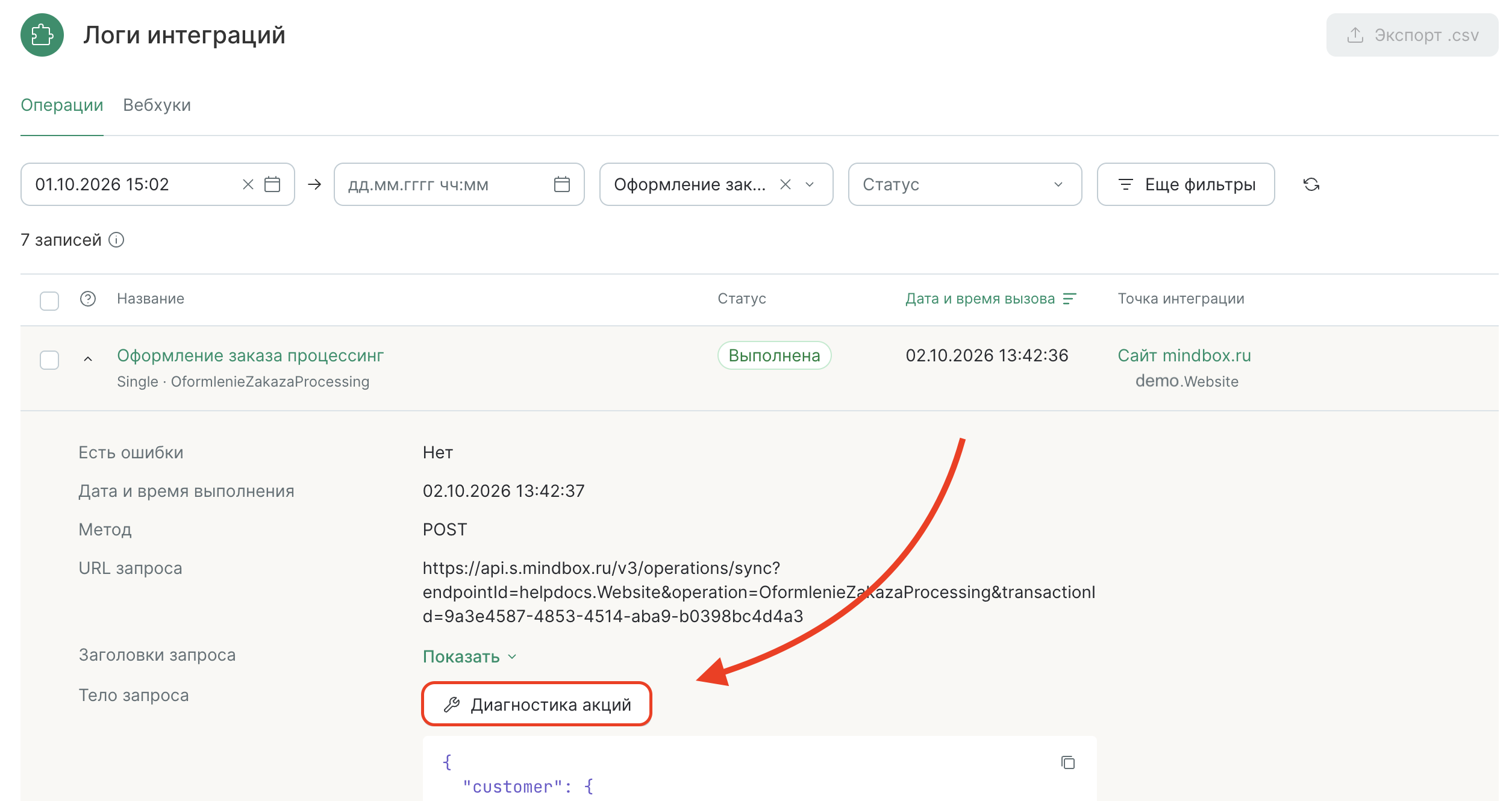Click the Single · OformlenieZakazaProcessing subtitle
Viewport: 1512px width, 801px height.
[243, 382]
